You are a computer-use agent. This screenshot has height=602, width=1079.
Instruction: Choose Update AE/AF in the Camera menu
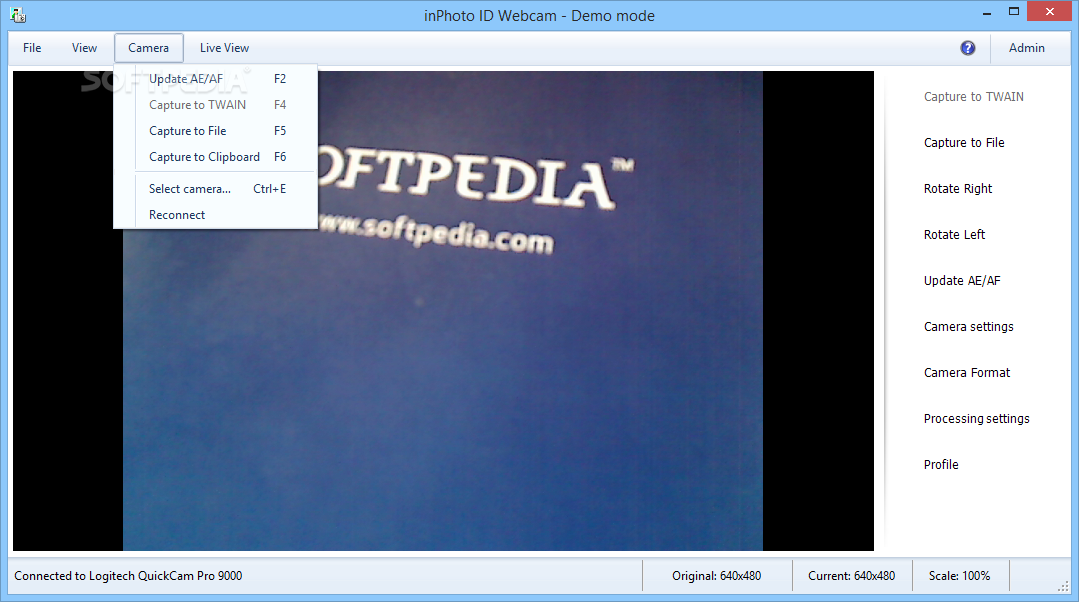coord(217,78)
